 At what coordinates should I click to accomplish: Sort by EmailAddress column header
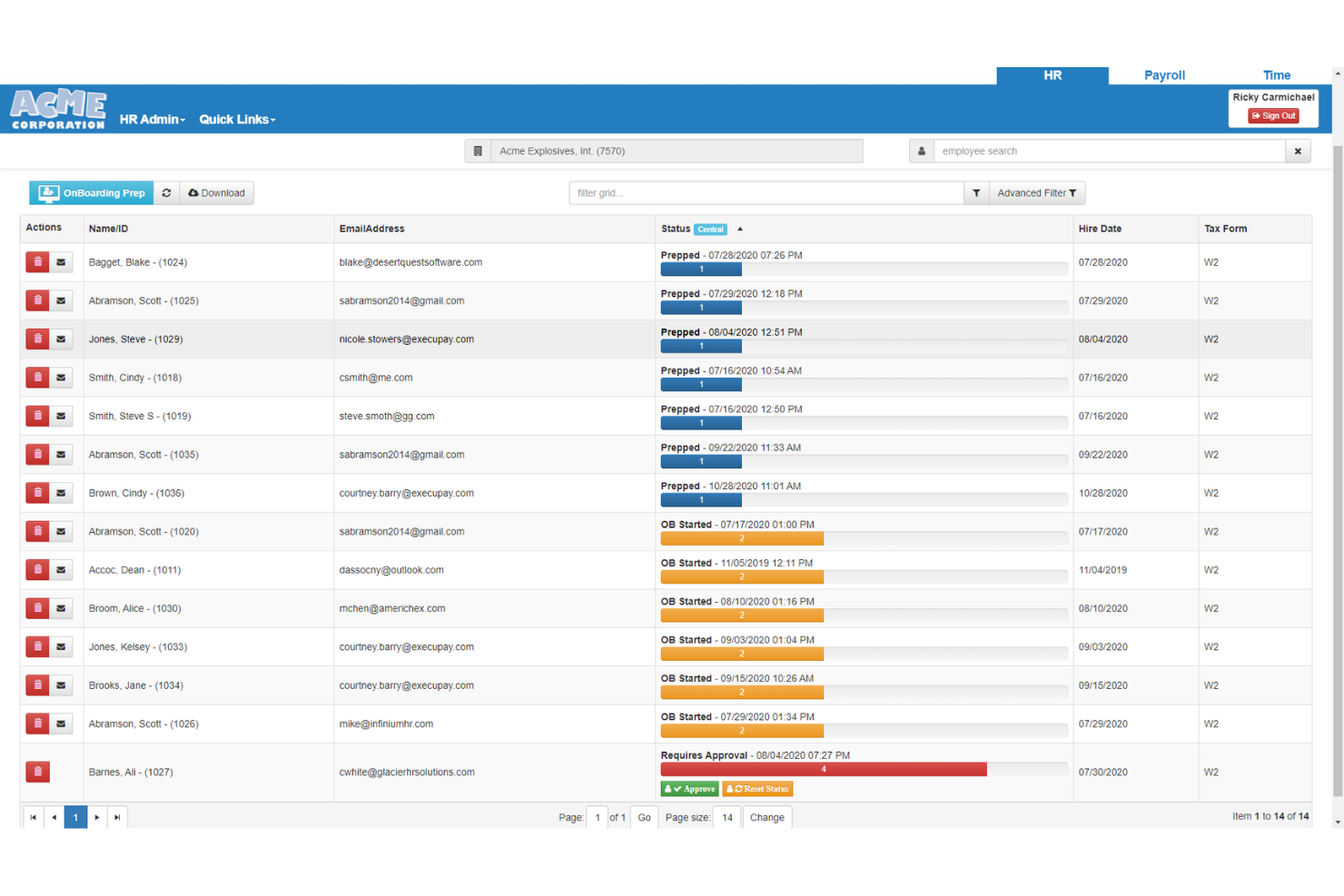click(x=371, y=229)
